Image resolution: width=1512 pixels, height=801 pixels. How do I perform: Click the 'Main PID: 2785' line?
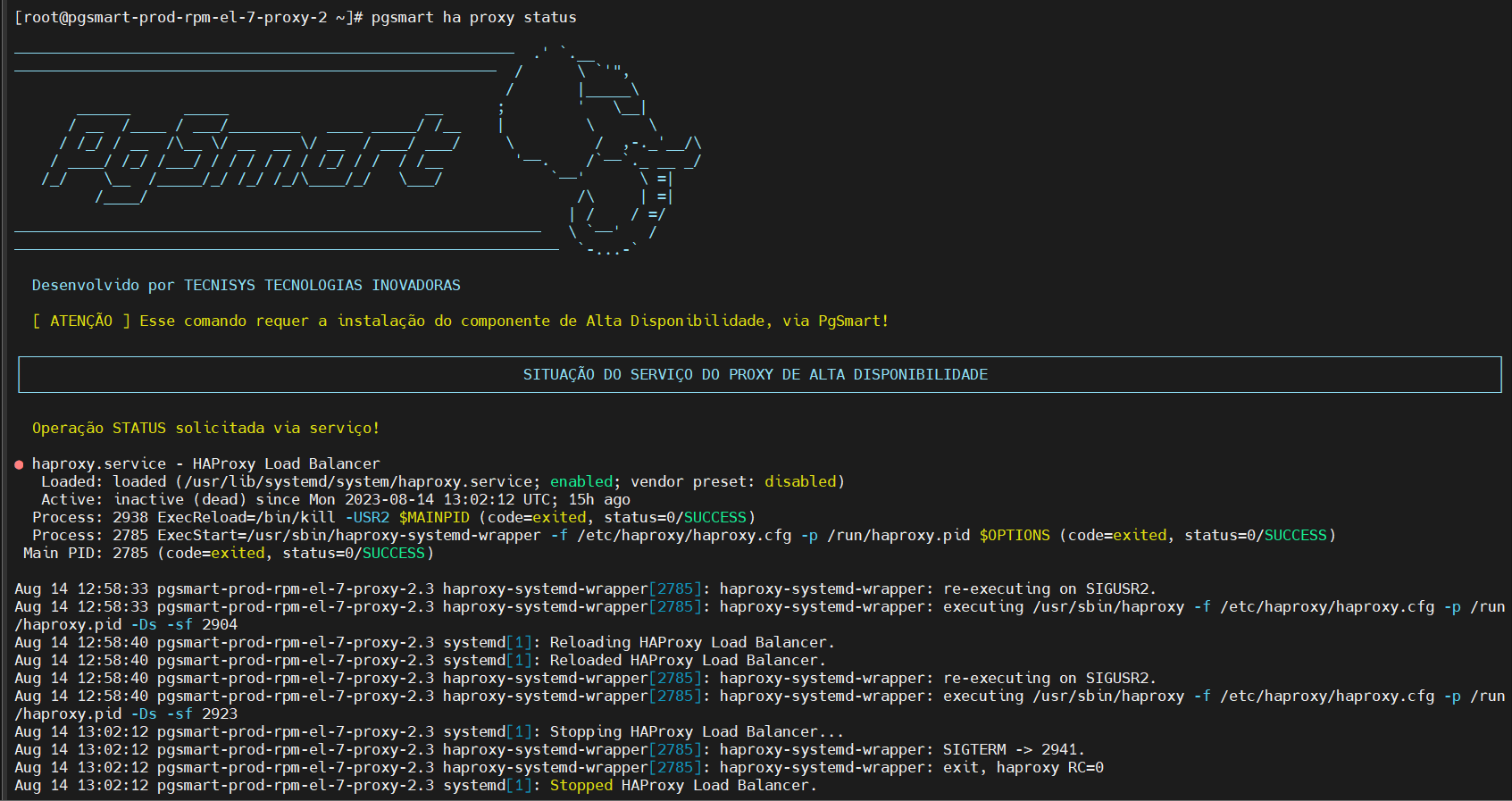pyautogui.click(x=229, y=553)
